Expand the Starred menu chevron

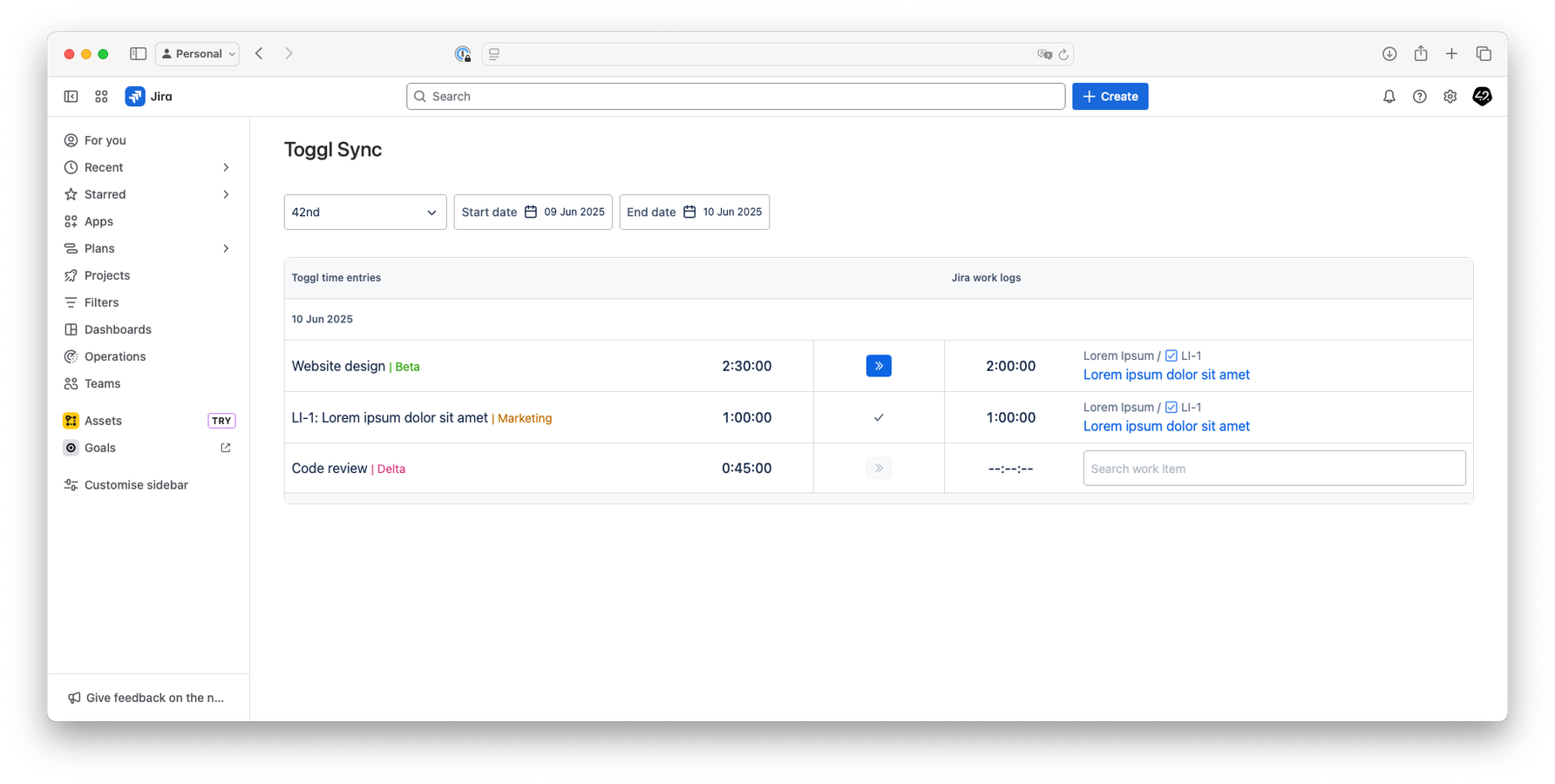pyautogui.click(x=226, y=194)
